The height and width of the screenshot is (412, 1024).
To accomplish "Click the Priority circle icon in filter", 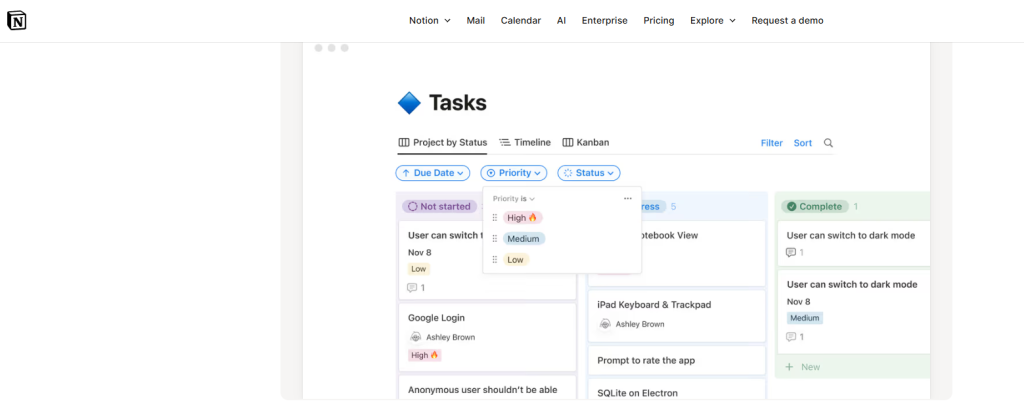I will pyautogui.click(x=491, y=173).
